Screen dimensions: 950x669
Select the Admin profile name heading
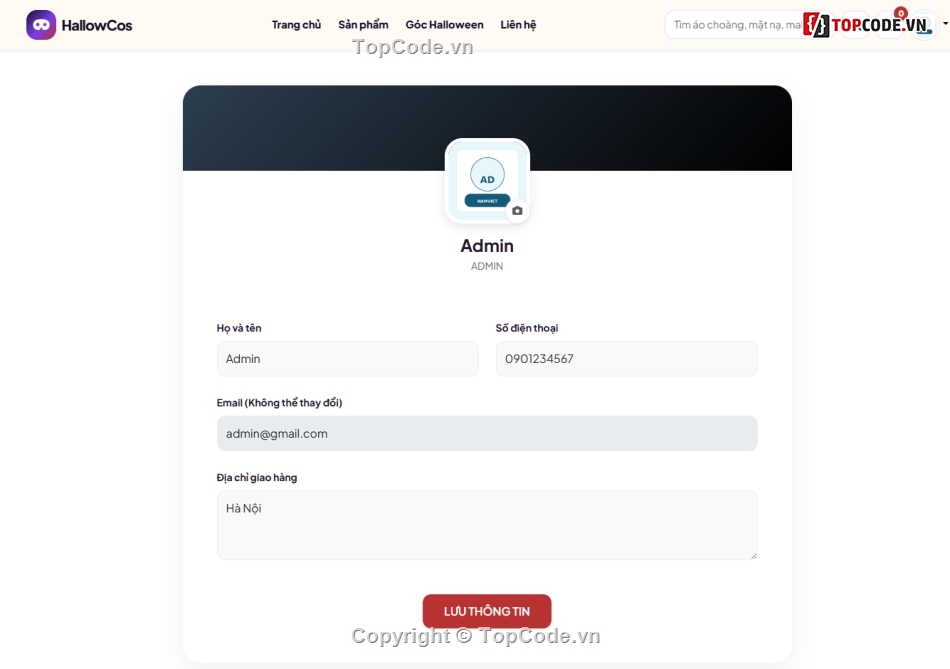coord(487,245)
